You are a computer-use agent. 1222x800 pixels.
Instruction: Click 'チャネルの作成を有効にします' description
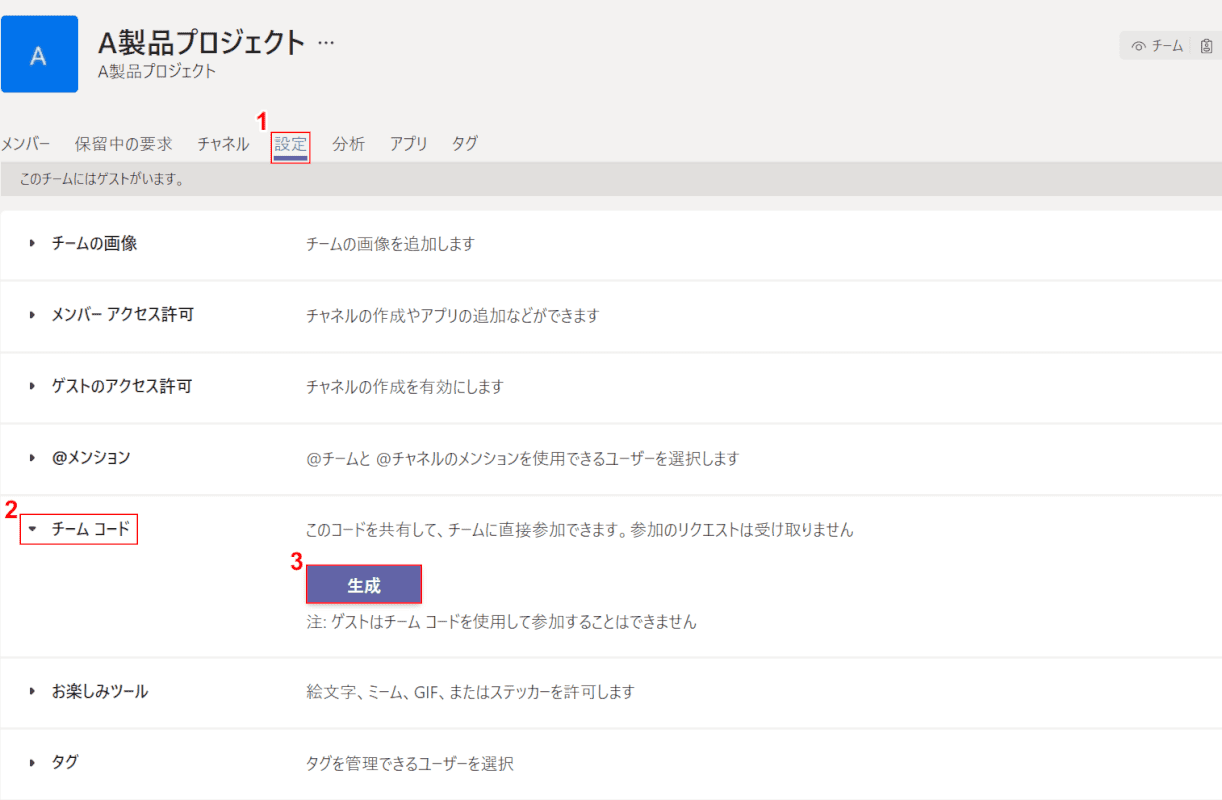[405, 386]
